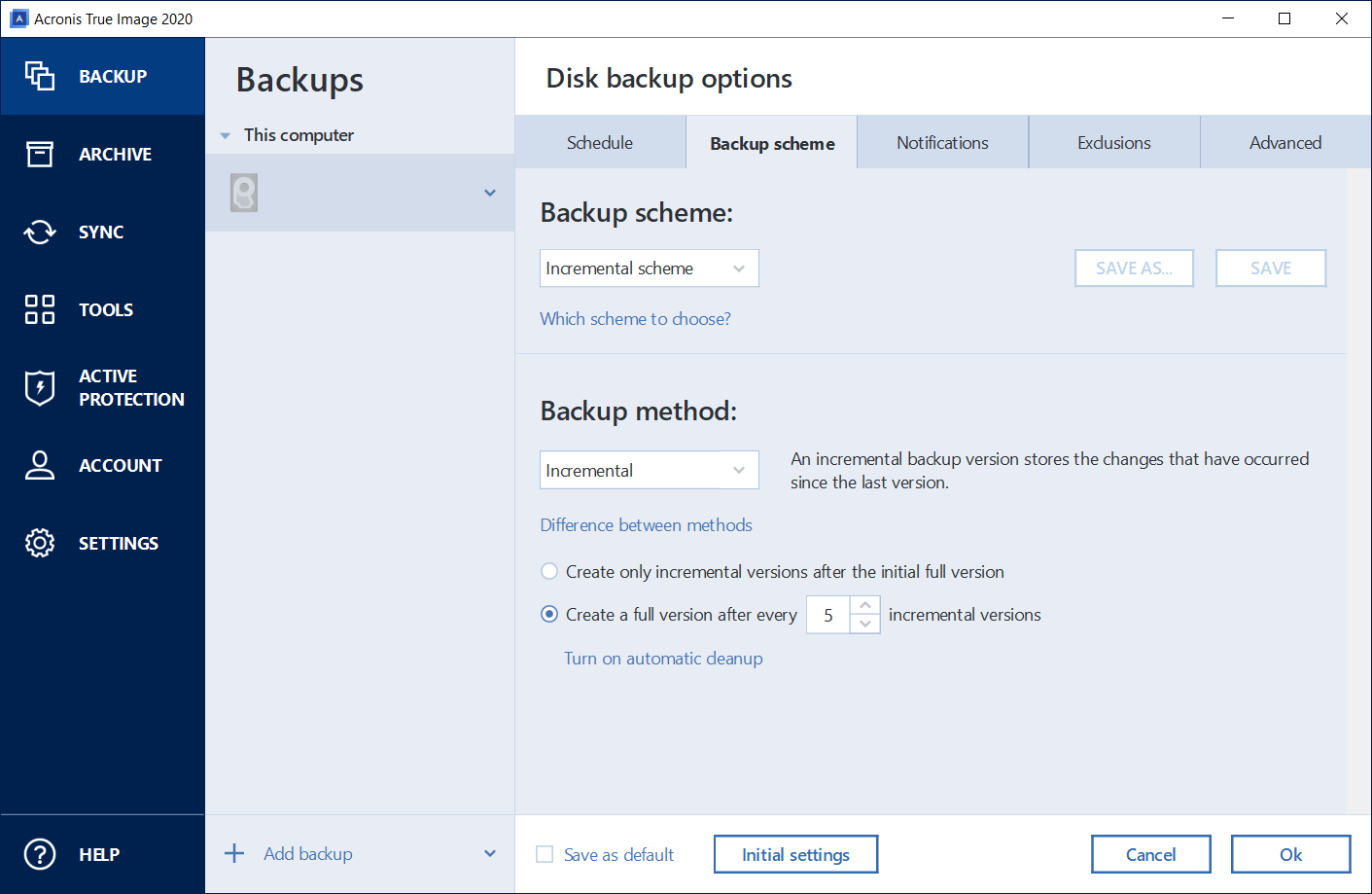Viewport: 1372px width, 894px height.
Task: Maximize the Acronis True Image window
Action: click(x=1284, y=18)
